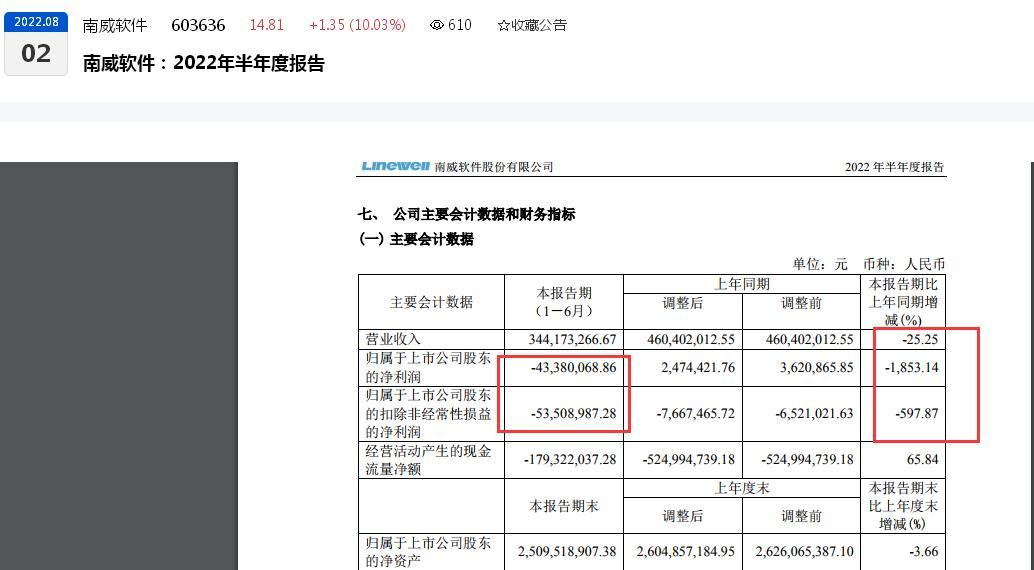Click value 2,604,857,184.95
The height and width of the screenshot is (570, 1034).
686,552
